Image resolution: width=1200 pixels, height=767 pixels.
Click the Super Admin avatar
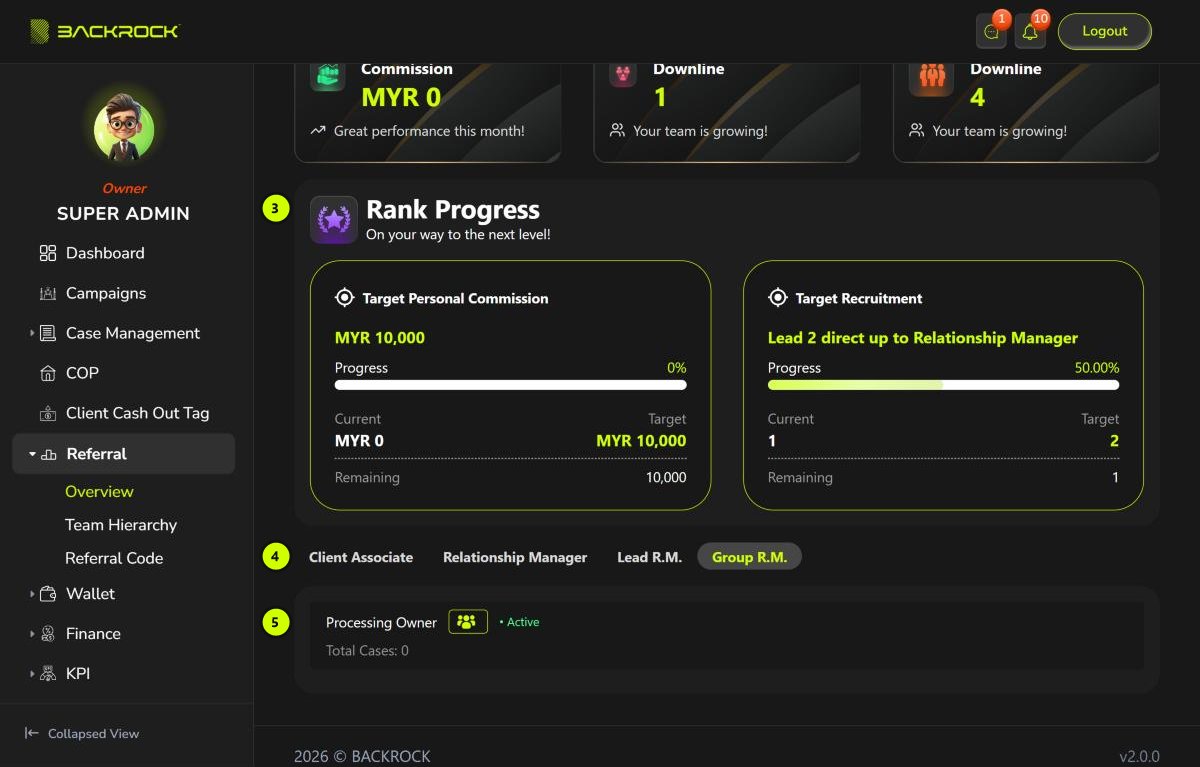tap(124, 130)
